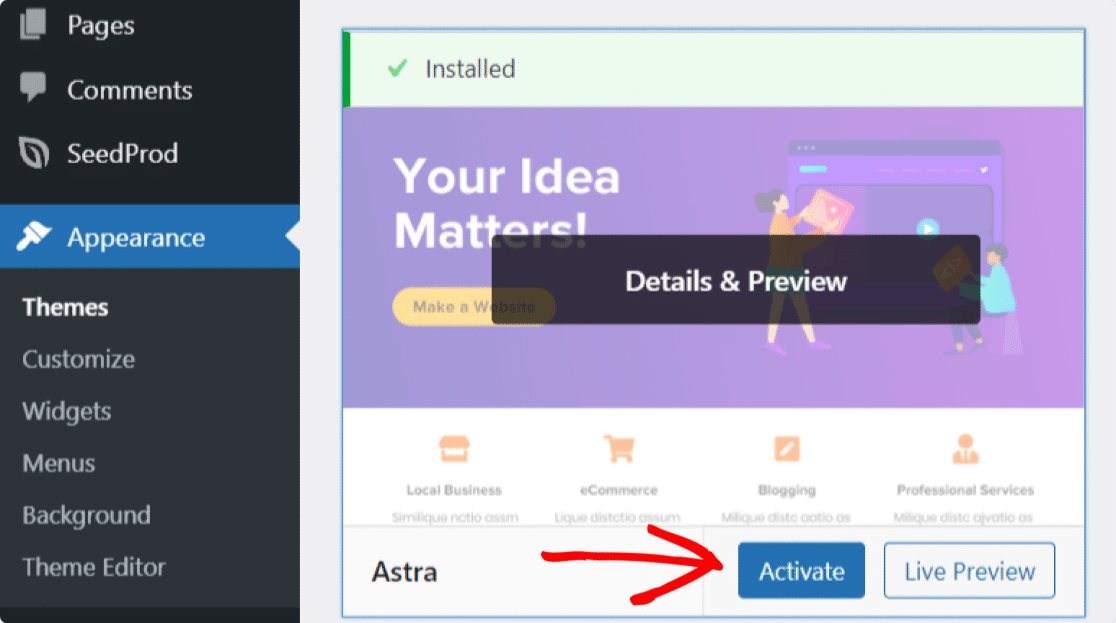
Task: Open Background settings under Appearance
Action: [x=86, y=515]
